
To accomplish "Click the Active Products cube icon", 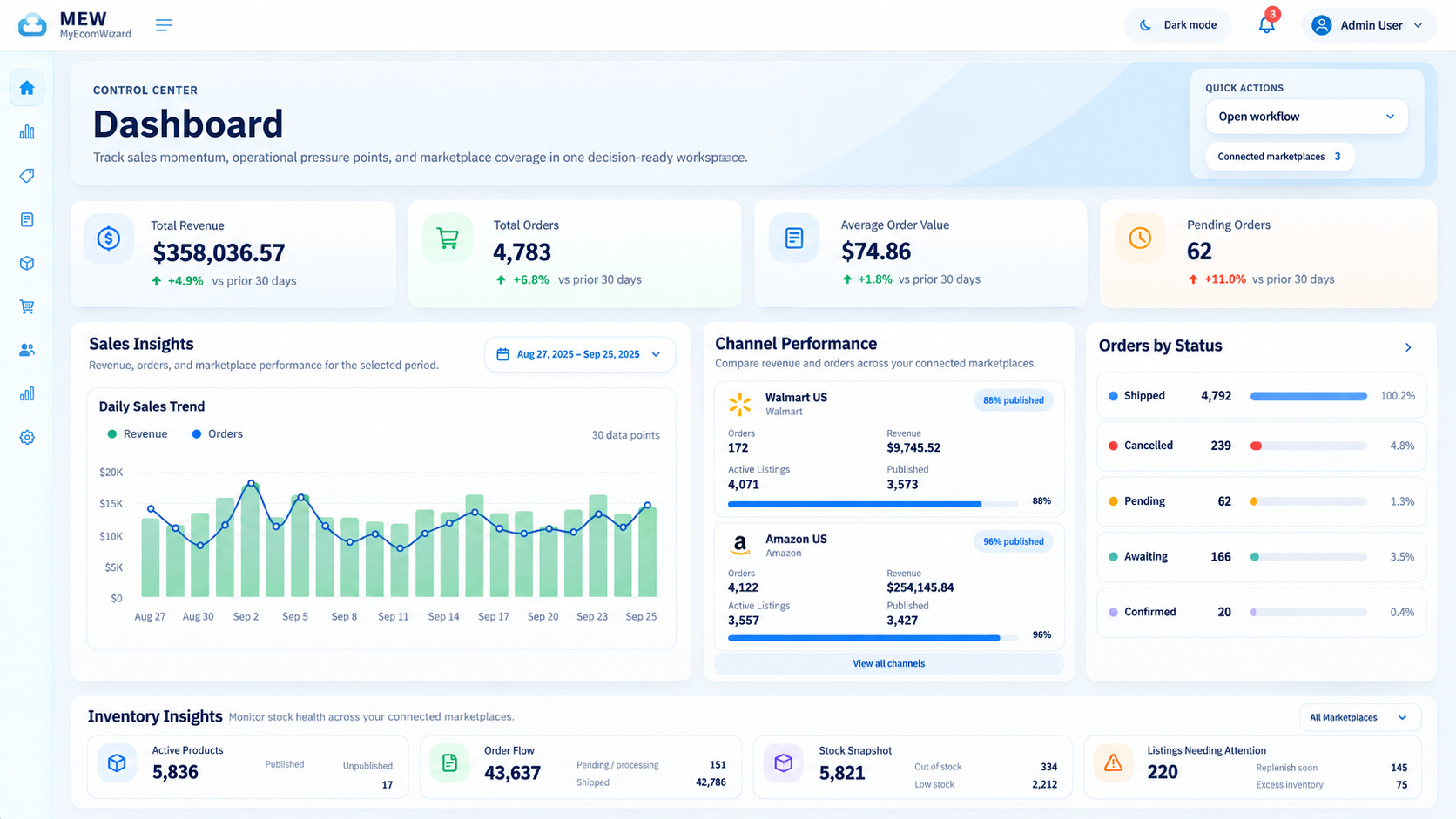I will coord(117,763).
